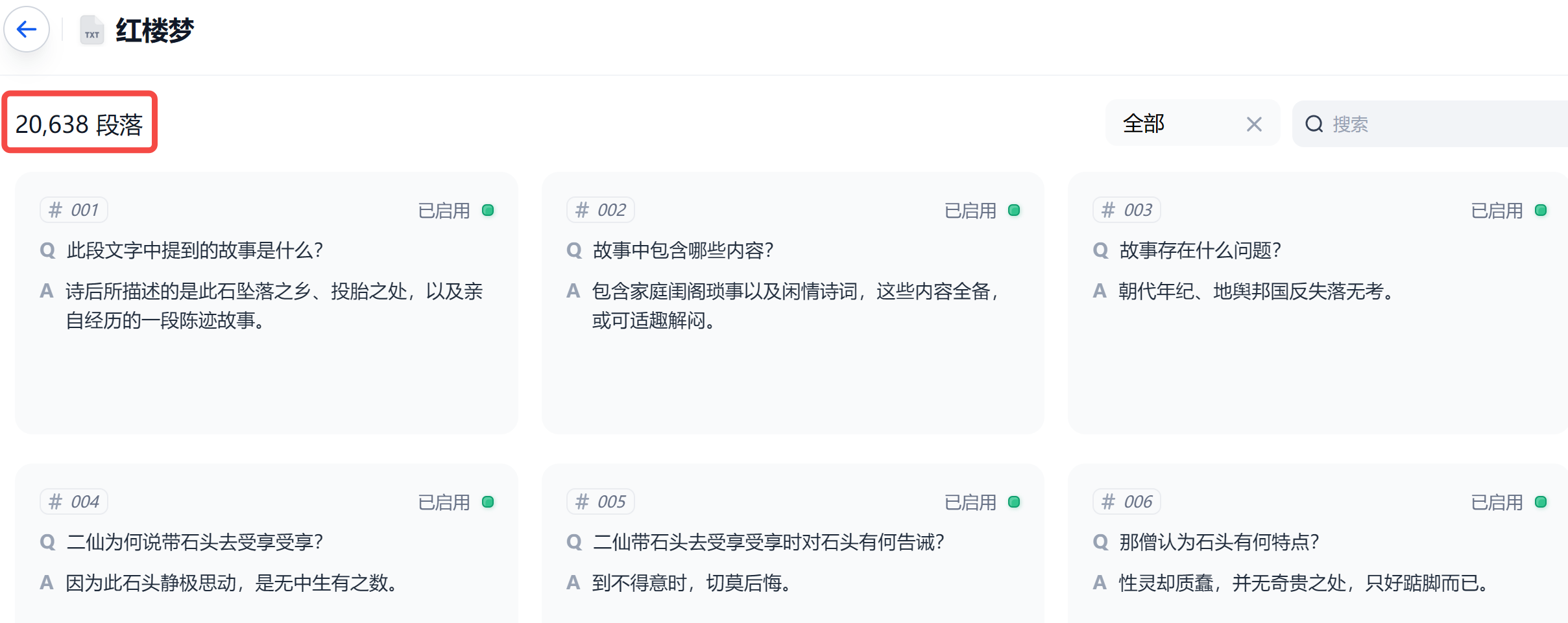Toggle enabled status dot on segment 001
The height and width of the screenshot is (623, 1568).
[x=488, y=210]
